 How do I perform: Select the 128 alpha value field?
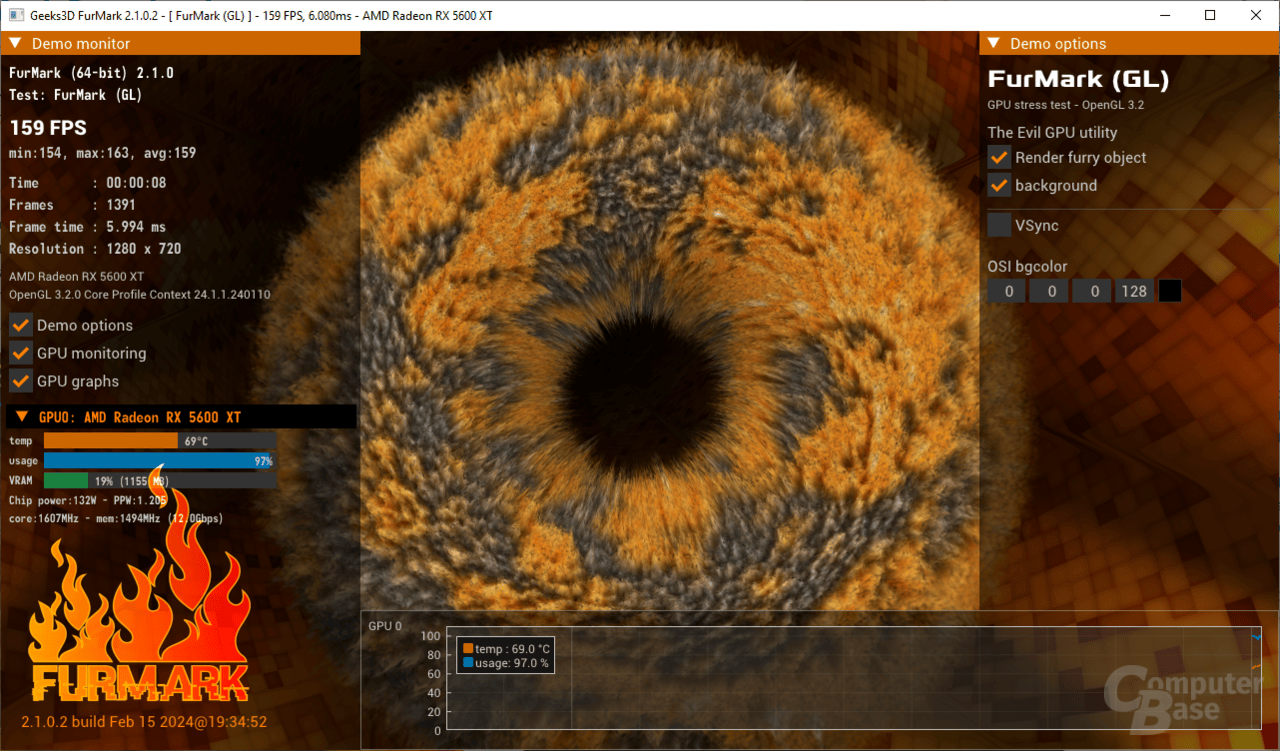tap(1133, 290)
